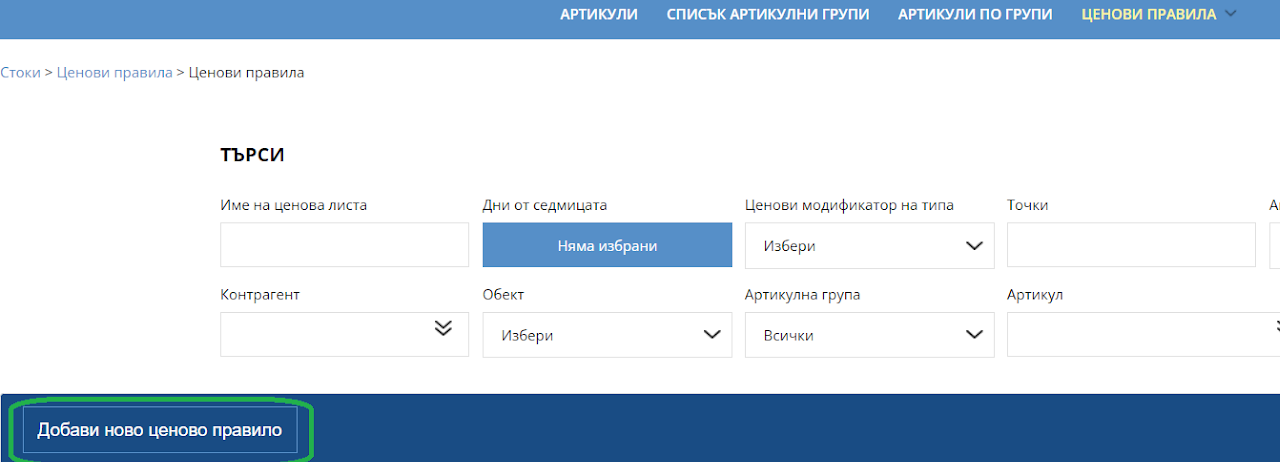This screenshot has width=1280, height=462.
Task: Go to Стоки breadcrumb link
Action: [x=20, y=72]
